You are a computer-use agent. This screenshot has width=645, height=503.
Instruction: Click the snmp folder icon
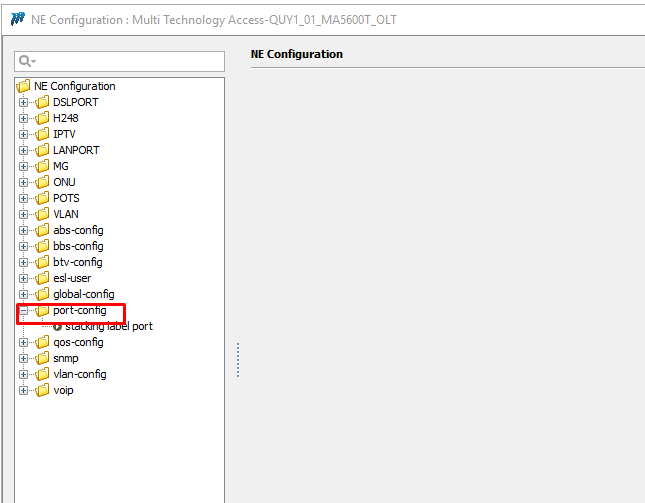pyautogui.click(x=43, y=358)
